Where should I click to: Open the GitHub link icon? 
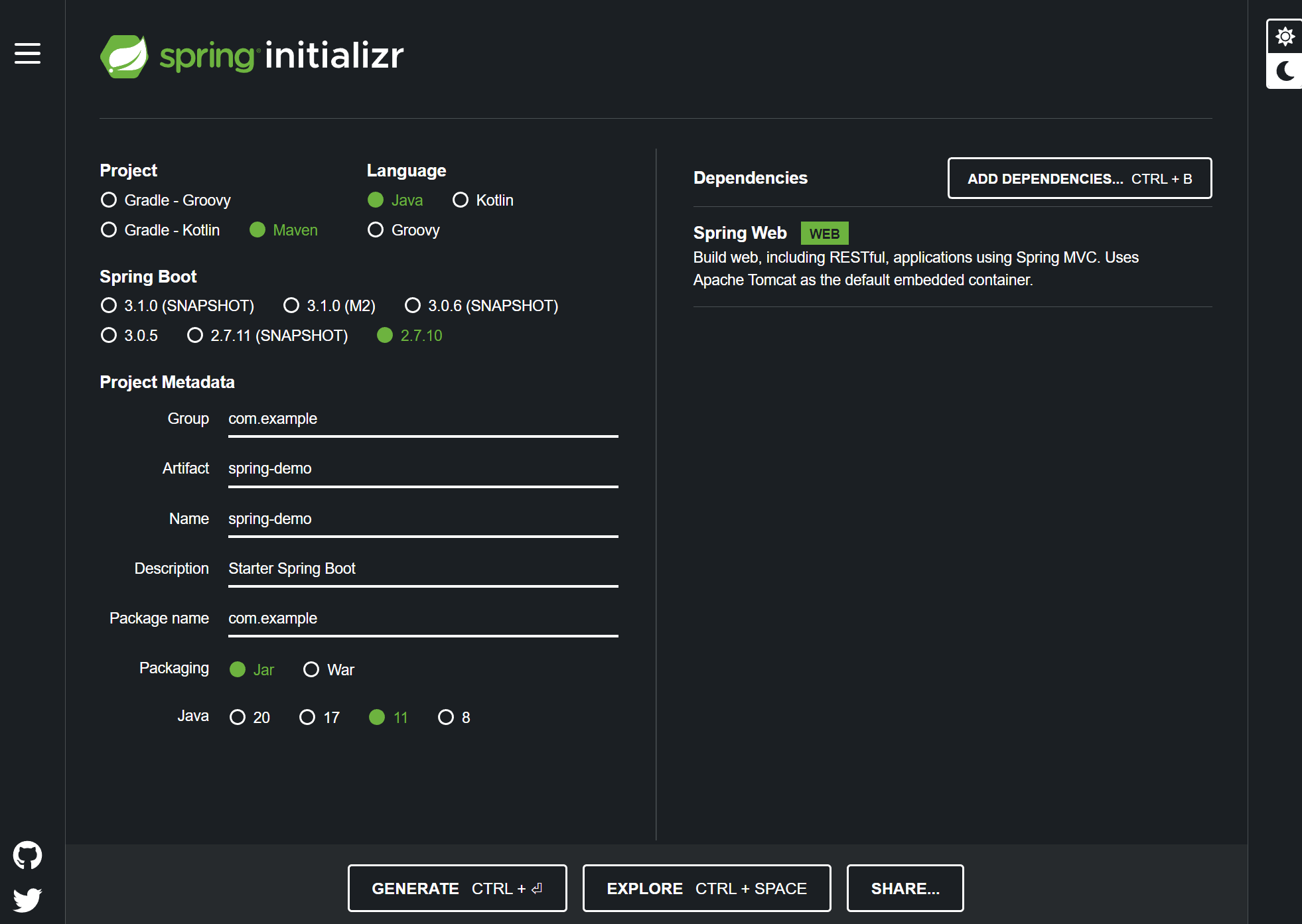(x=27, y=855)
